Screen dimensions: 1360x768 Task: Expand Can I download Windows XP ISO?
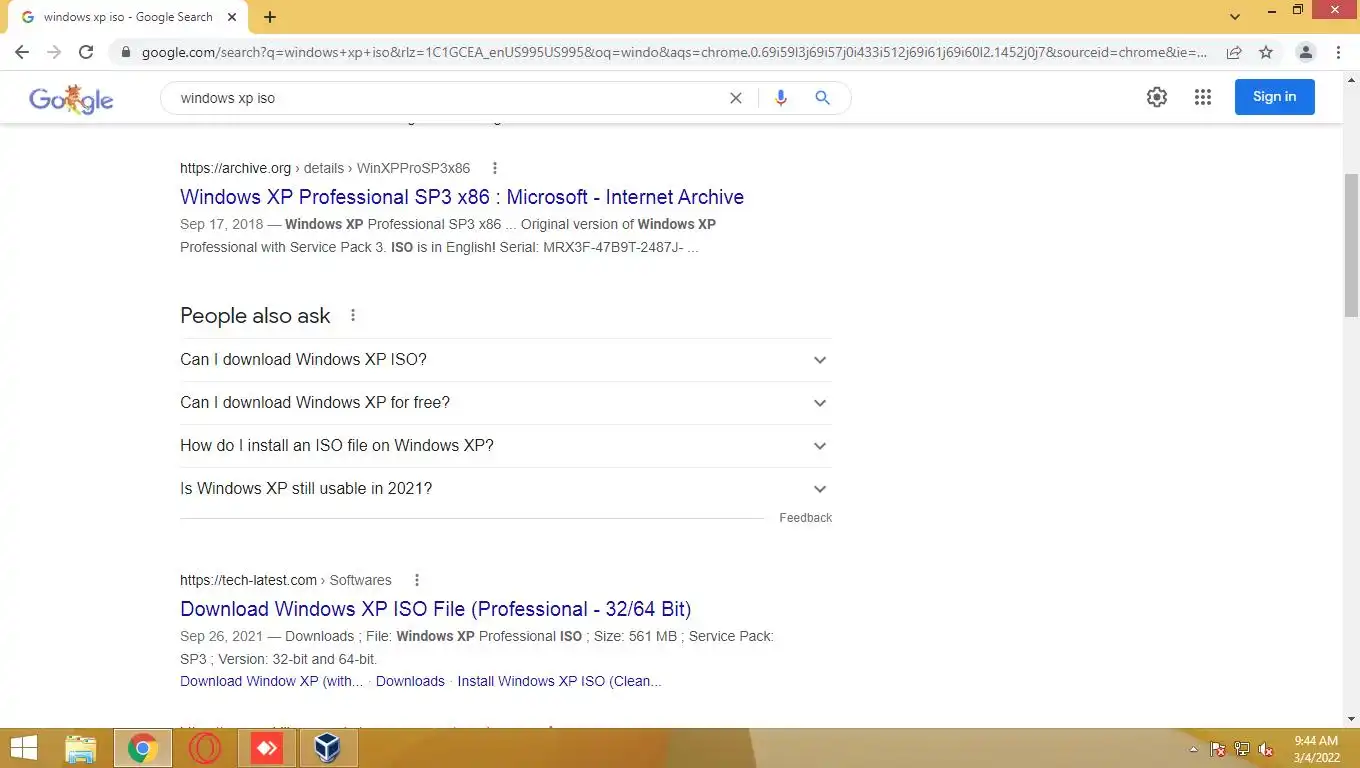(505, 360)
